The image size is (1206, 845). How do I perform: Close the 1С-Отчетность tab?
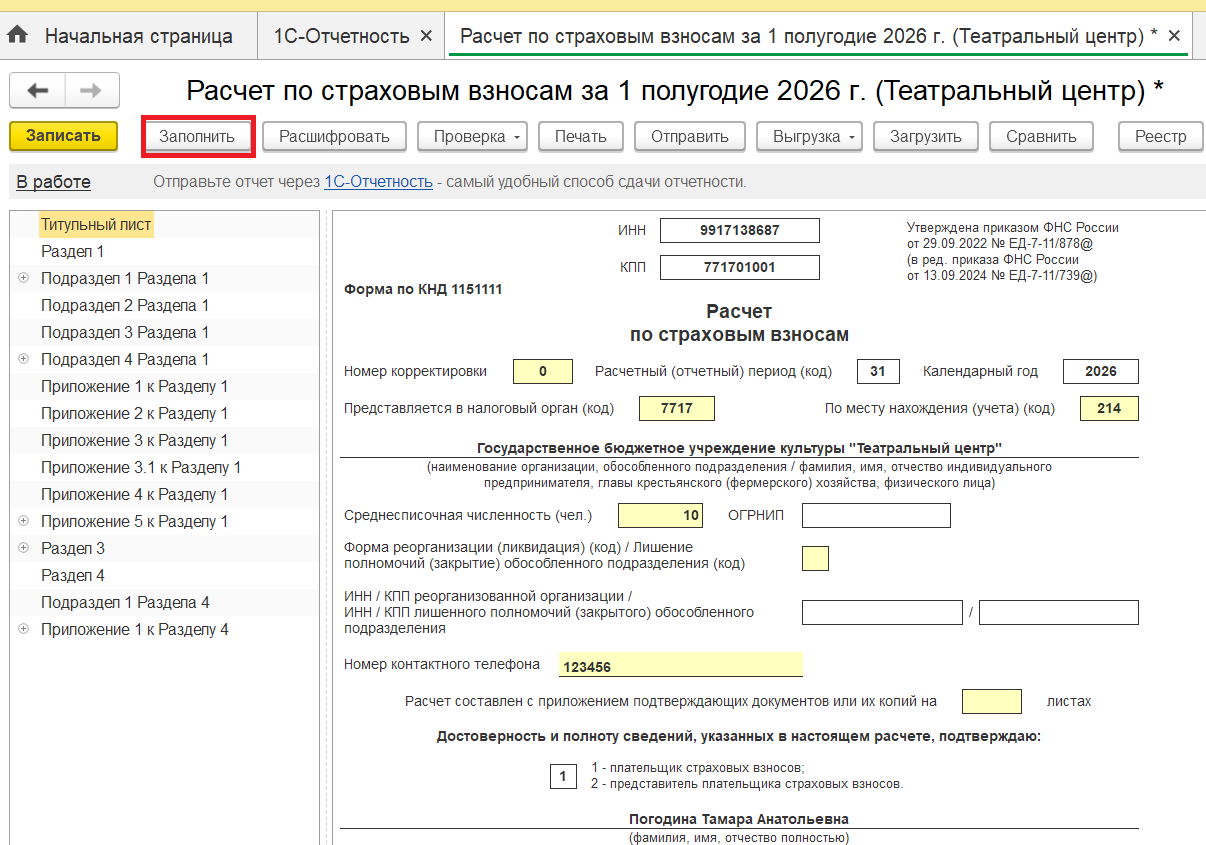(426, 36)
